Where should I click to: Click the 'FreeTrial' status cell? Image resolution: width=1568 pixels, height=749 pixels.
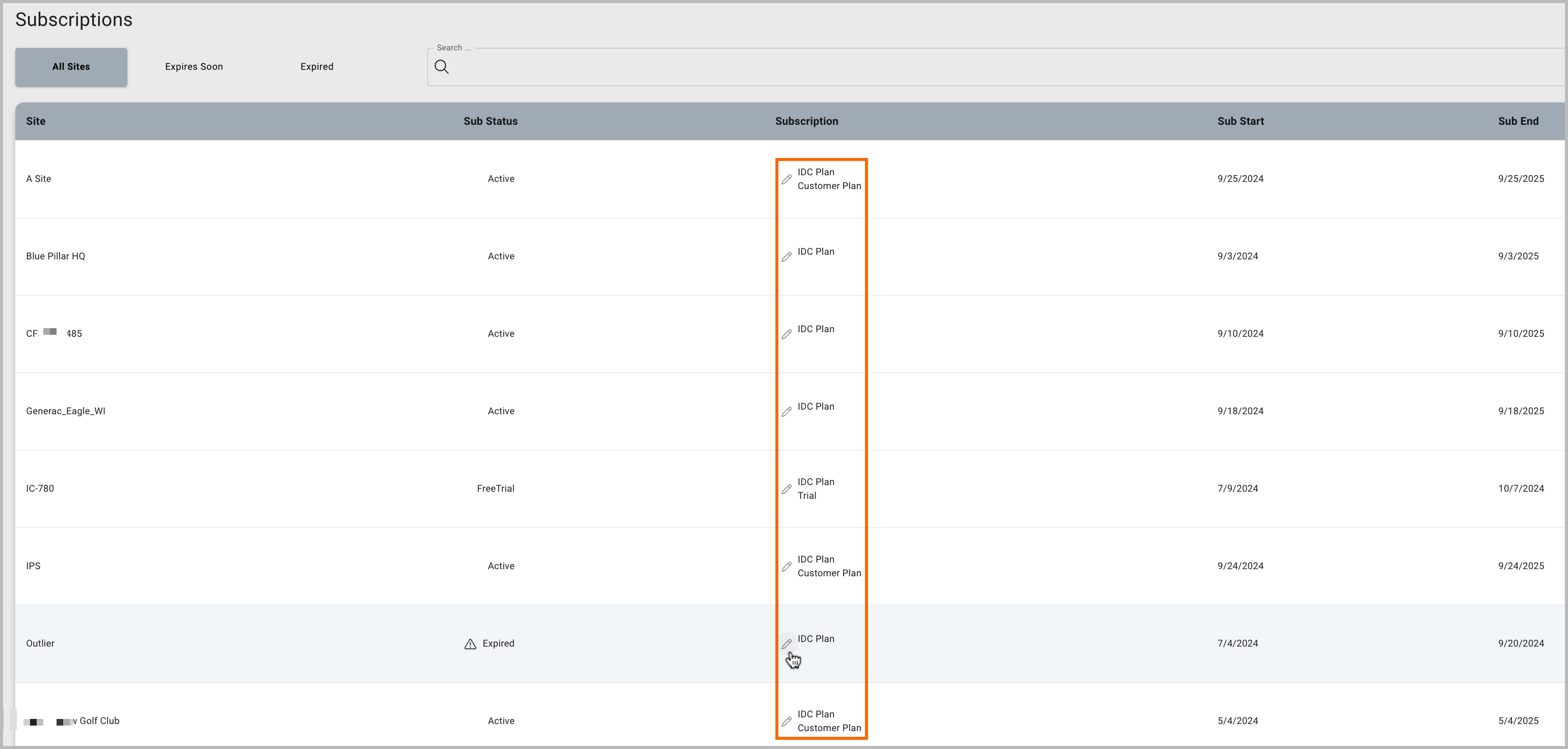(496, 488)
